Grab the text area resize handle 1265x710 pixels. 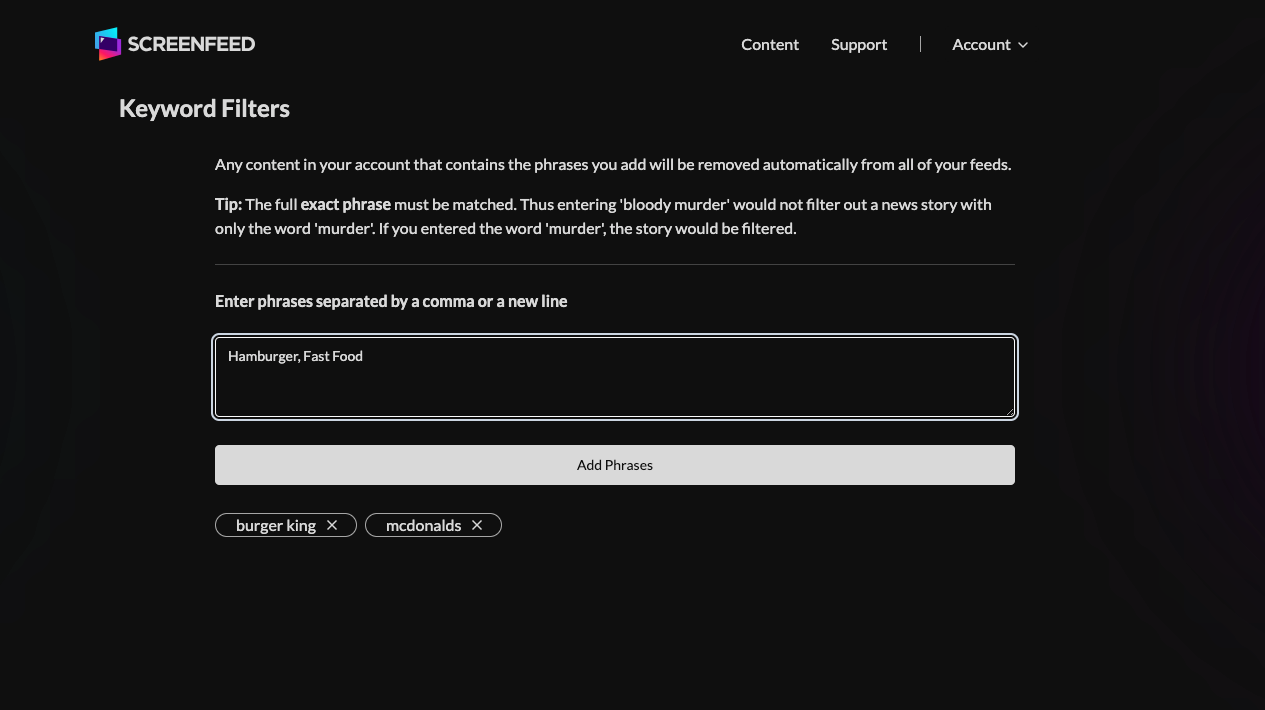pos(1009,410)
